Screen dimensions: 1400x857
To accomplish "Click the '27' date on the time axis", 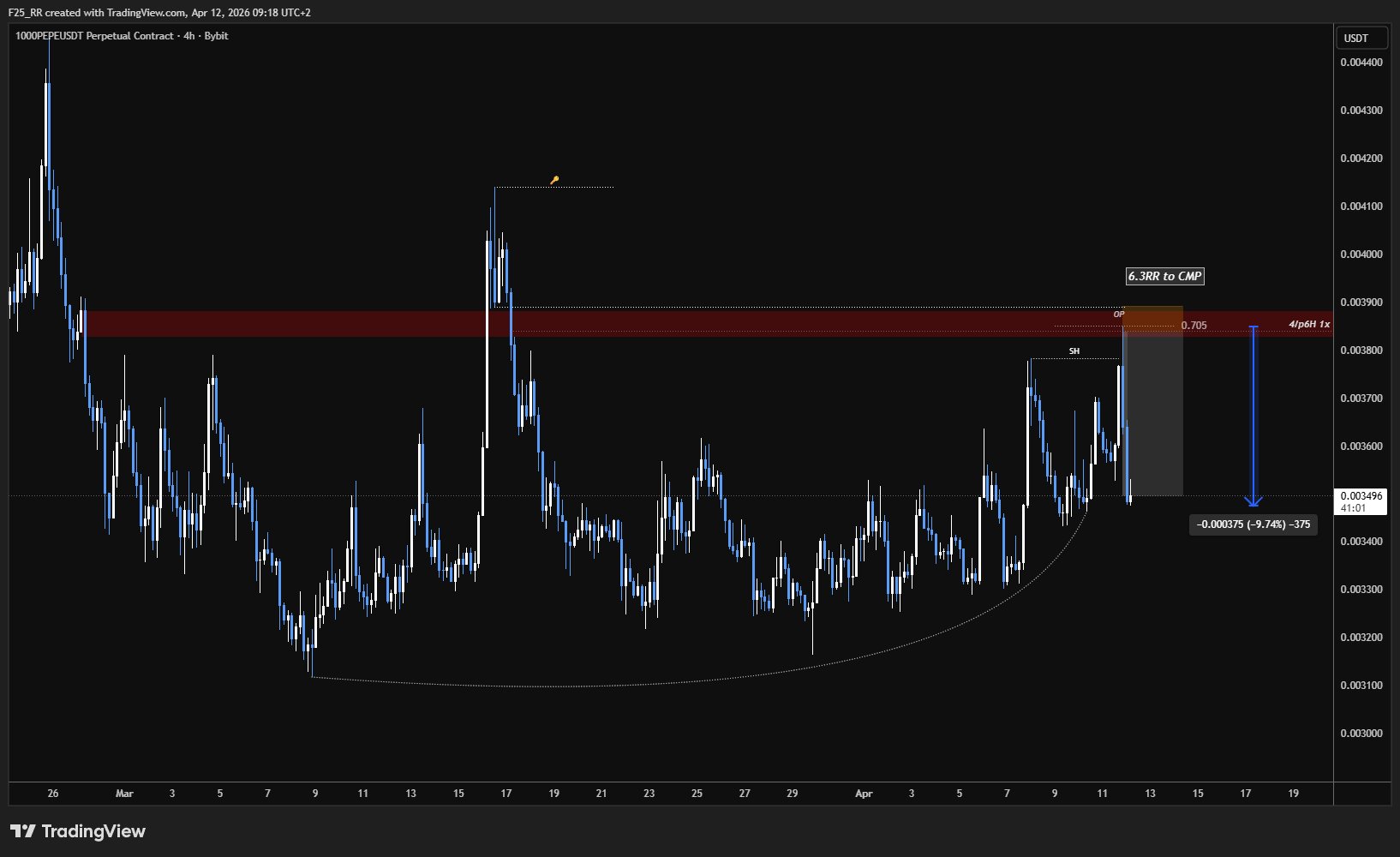I will click(x=745, y=794).
